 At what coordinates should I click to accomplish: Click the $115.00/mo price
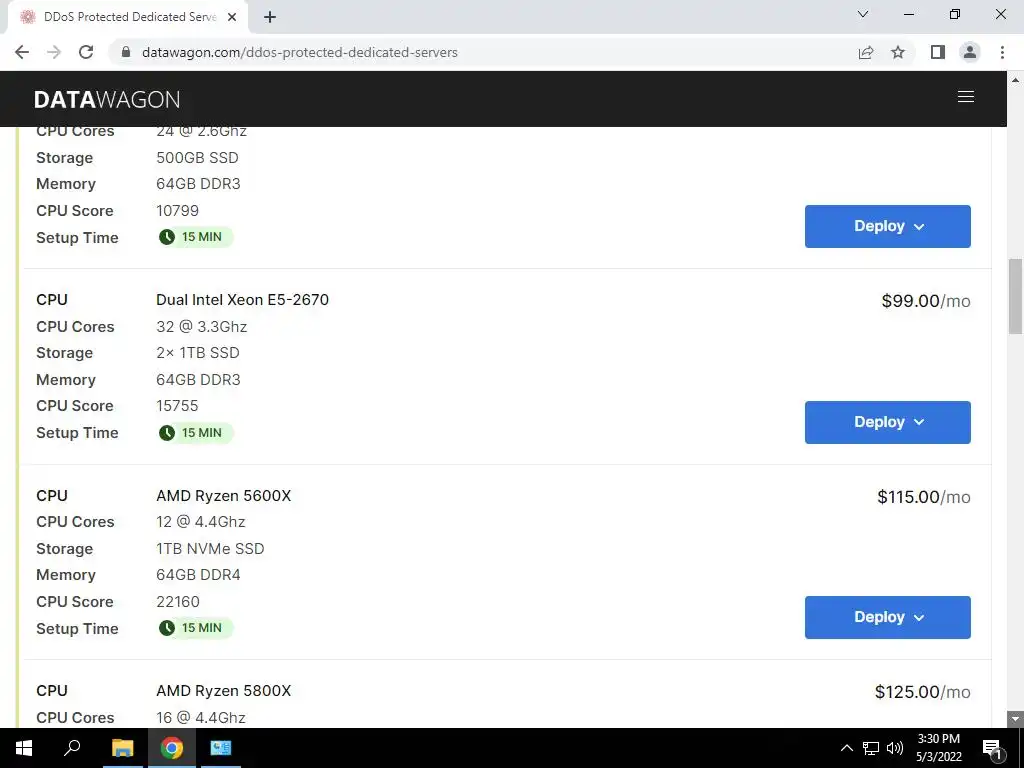923,497
